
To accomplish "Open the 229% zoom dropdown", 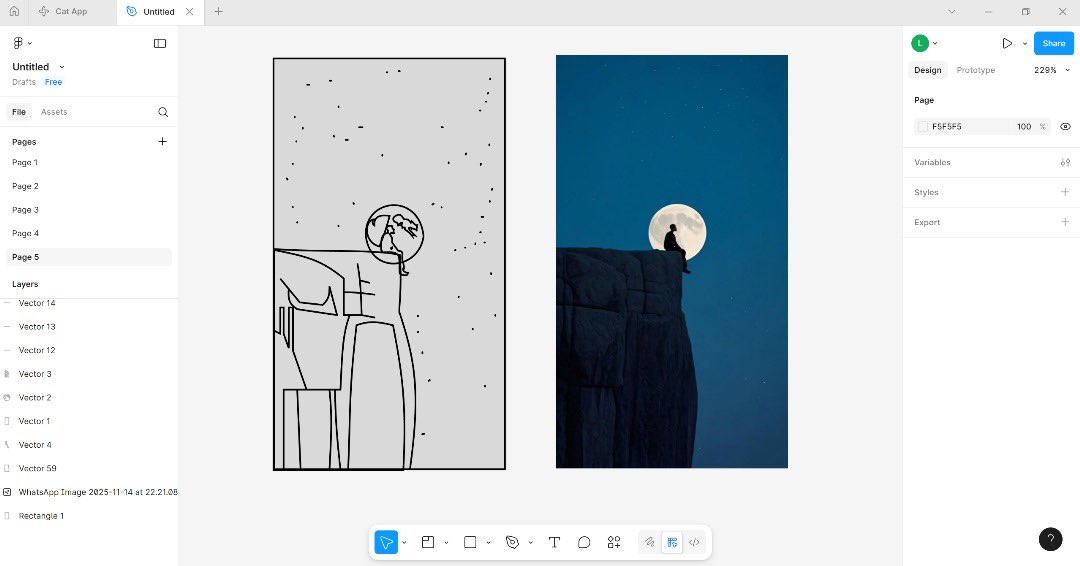I will (1052, 70).
